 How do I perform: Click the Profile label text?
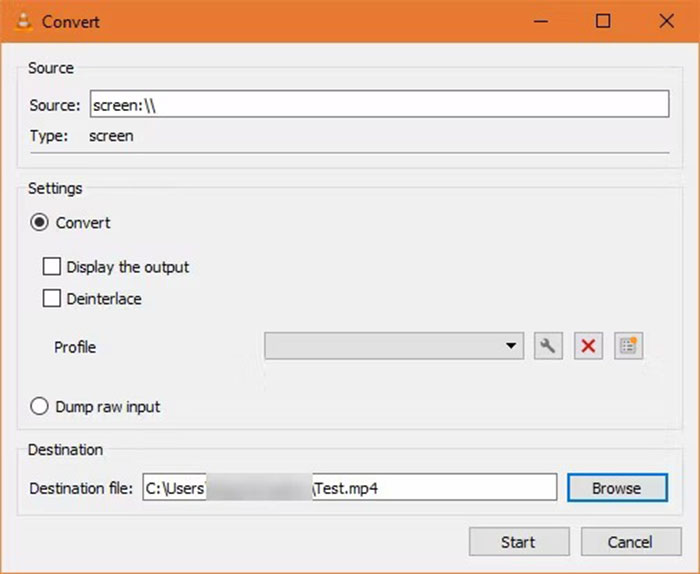pyautogui.click(x=75, y=347)
